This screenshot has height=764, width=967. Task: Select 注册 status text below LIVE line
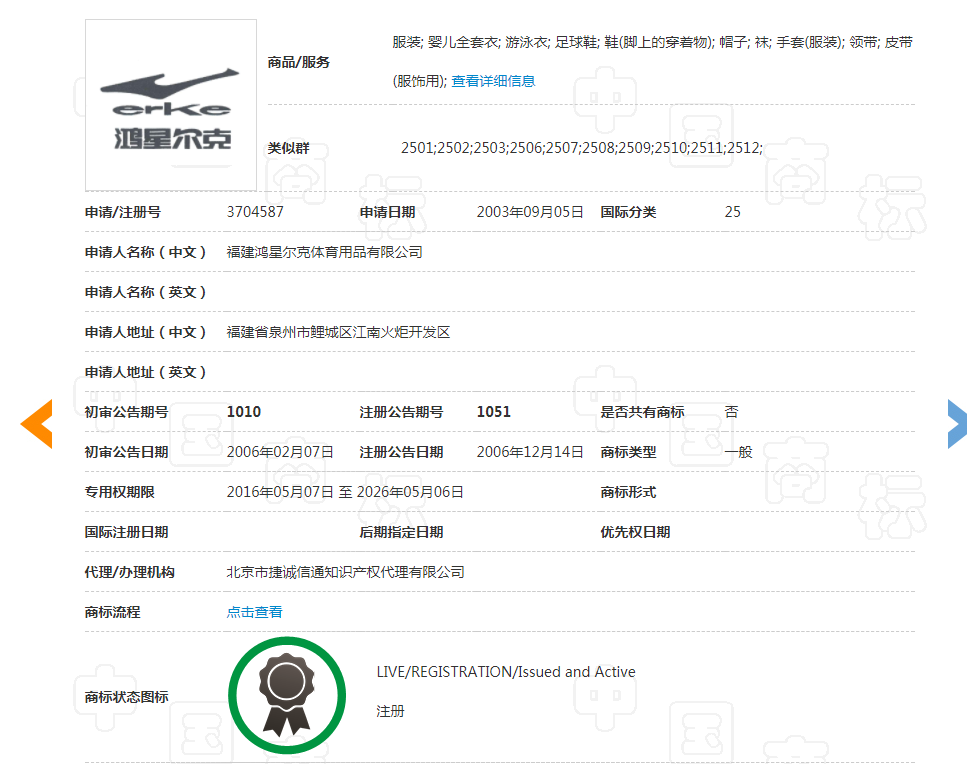(390, 711)
